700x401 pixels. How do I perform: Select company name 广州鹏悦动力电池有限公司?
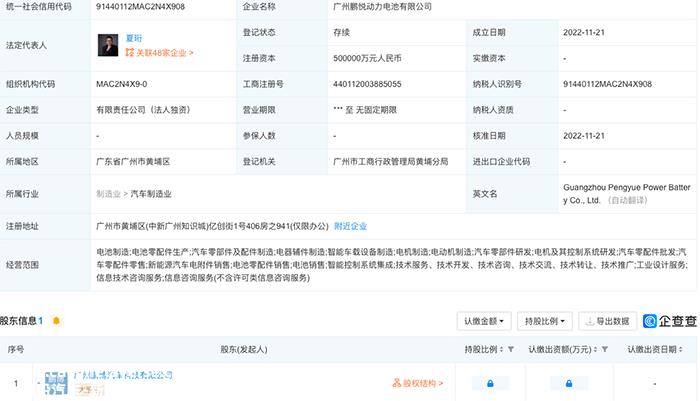coord(382,7)
